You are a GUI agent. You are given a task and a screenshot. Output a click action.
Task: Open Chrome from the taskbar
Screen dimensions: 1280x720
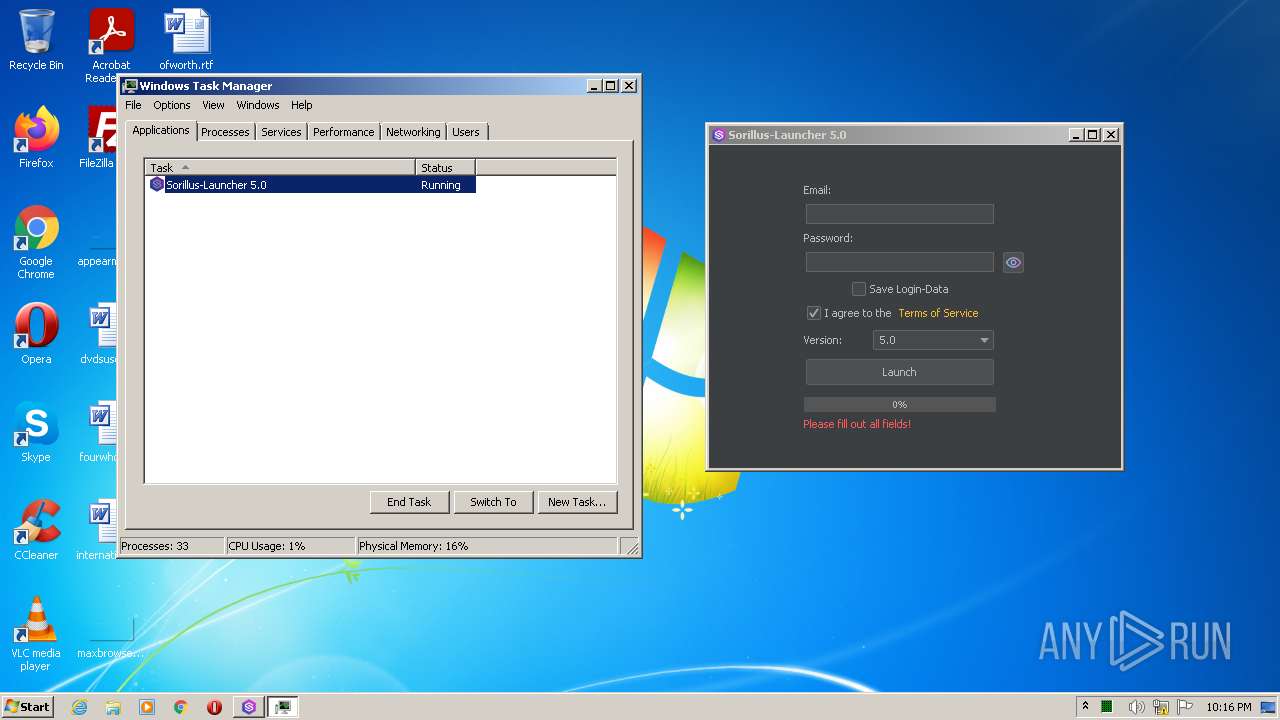[181, 707]
